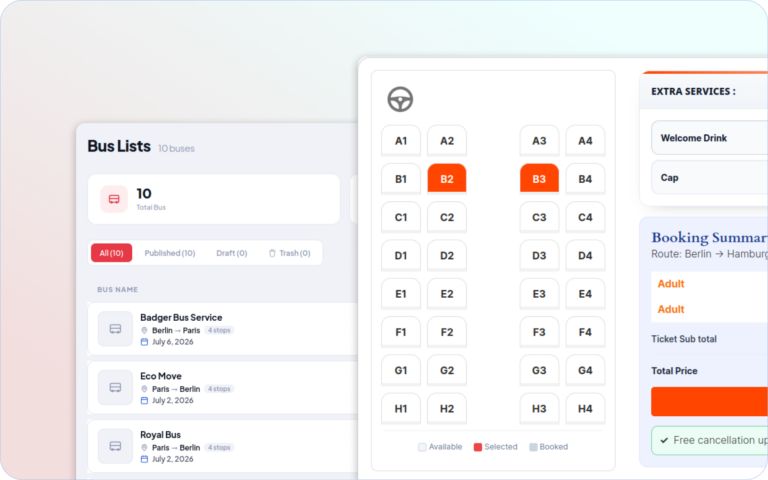Open the Draft (0) tab
The width and height of the screenshot is (768, 480).
pos(232,253)
